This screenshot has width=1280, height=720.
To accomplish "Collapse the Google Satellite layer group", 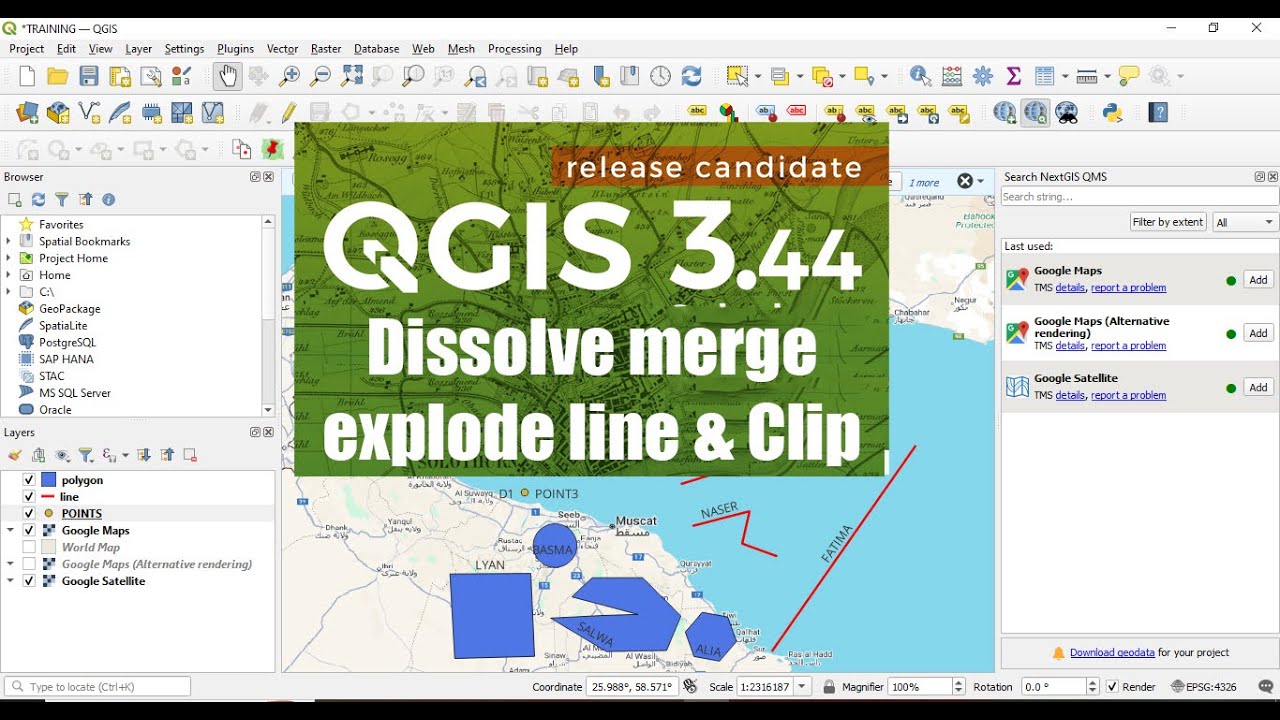I will click(x=10, y=581).
